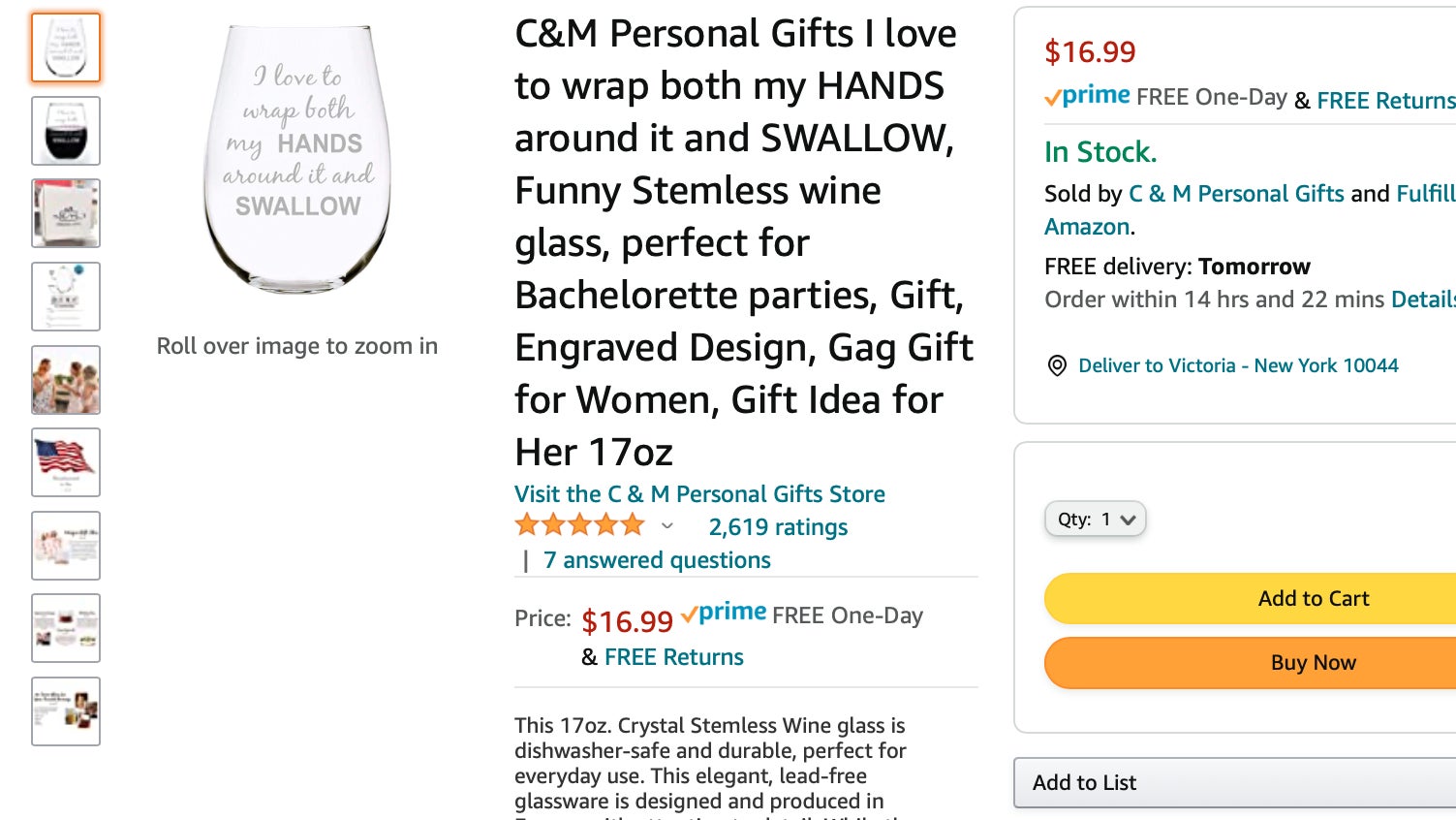
Task: Open seller page for C & M Personal Gifts
Action: pos(1235,194)
